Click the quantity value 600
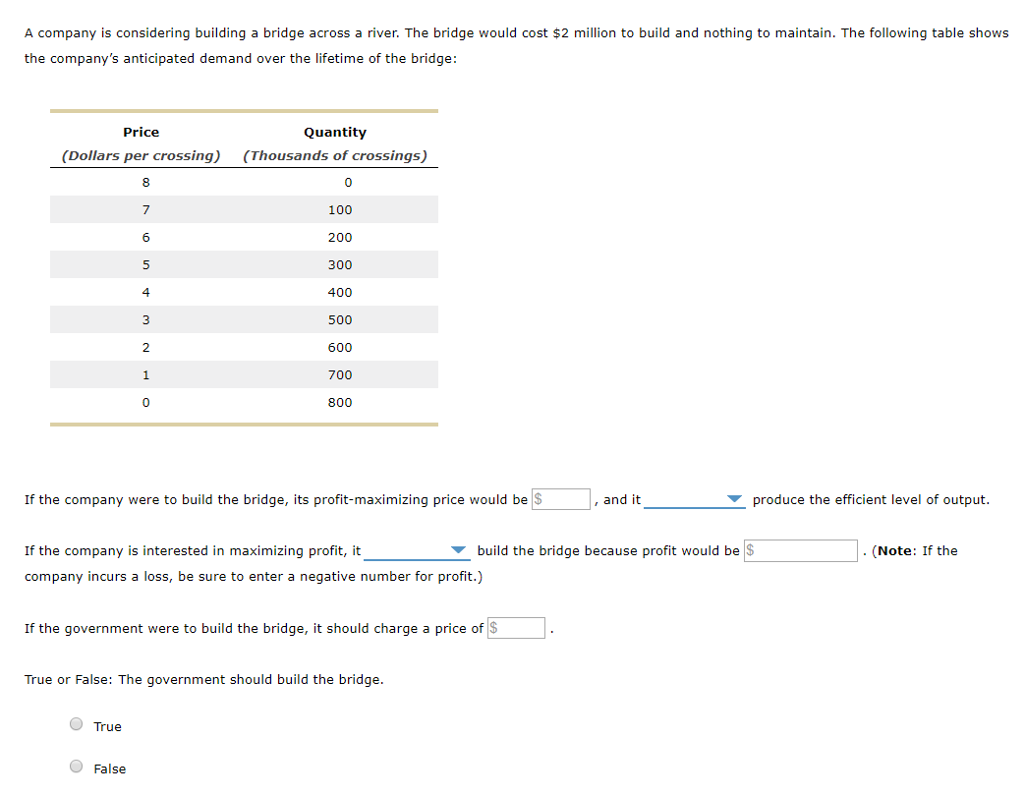This screenshot has width=1024, height=796. [x=340, y=347]
